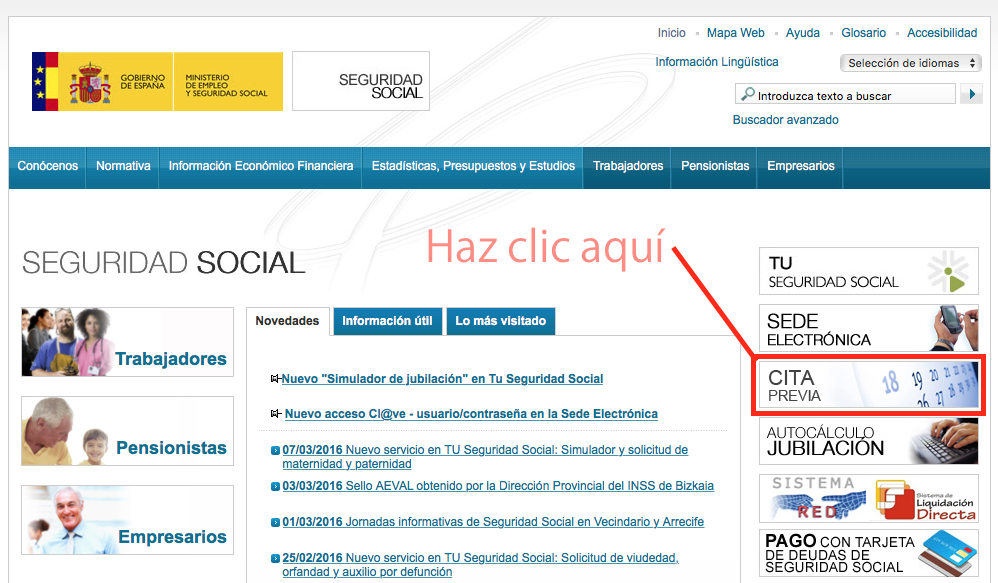Open the Sistema RED banner

pyautogui.click(x=817, y=498)
